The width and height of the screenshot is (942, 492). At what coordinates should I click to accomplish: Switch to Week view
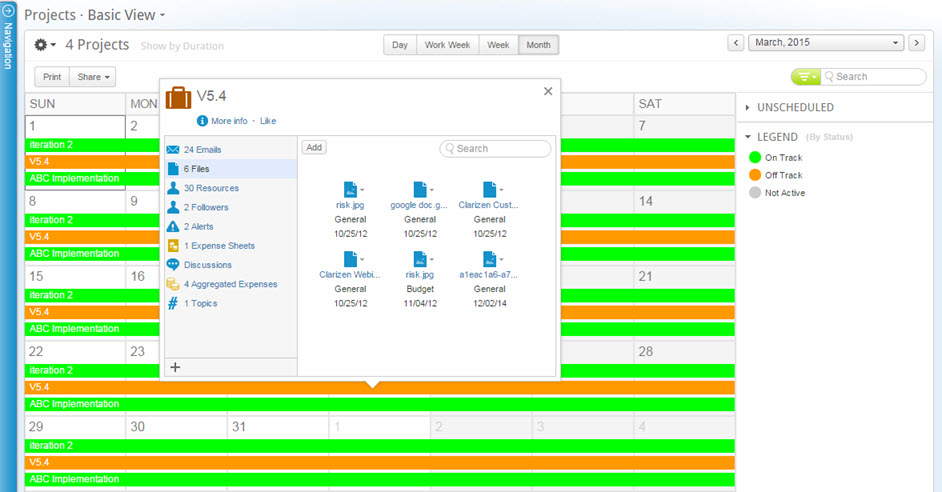498,45
